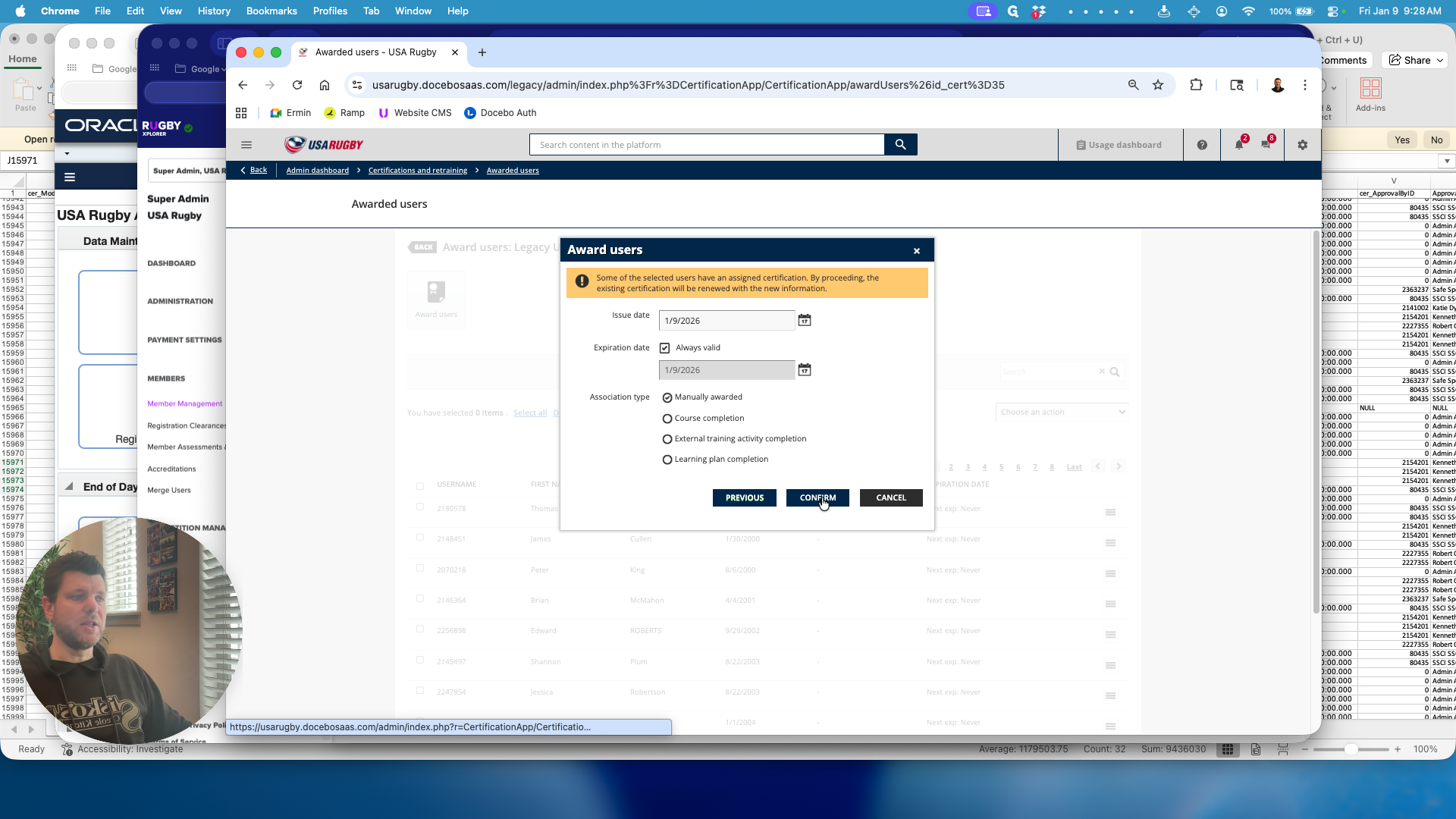Bookmark this page with the star icon
Screen dimensions: 1456x819
[x=1158, y=85]
